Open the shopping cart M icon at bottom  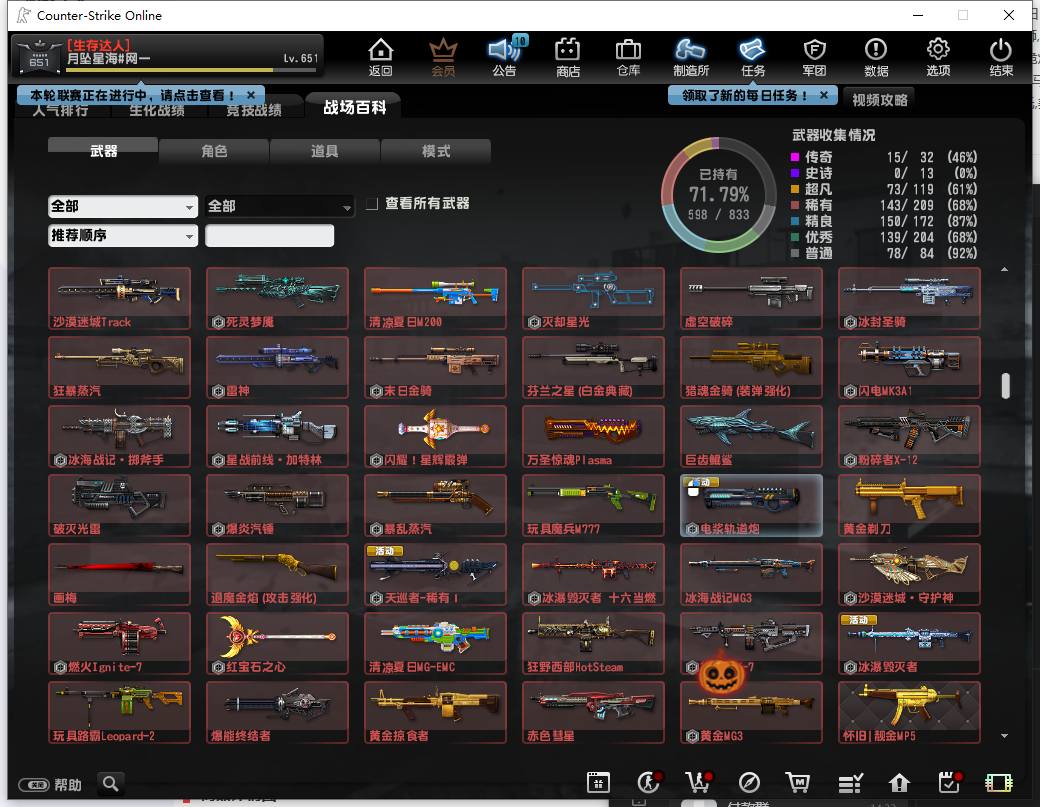[797, 783]
